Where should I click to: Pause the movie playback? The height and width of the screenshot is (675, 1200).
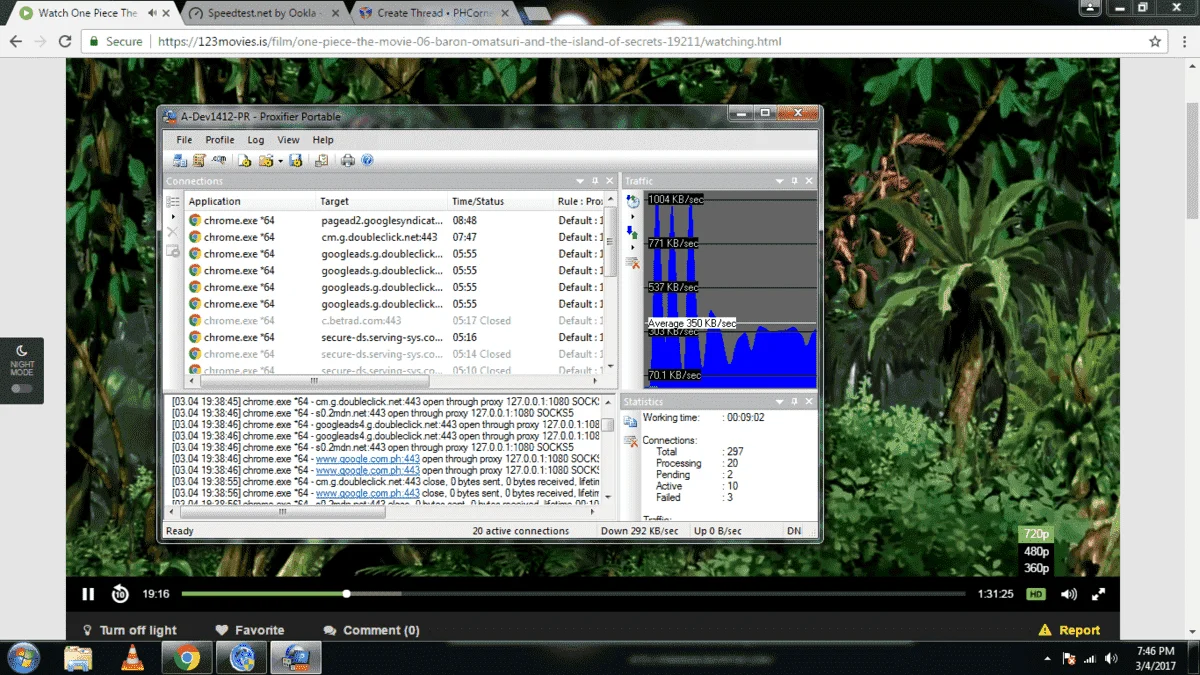coord(88,594)
